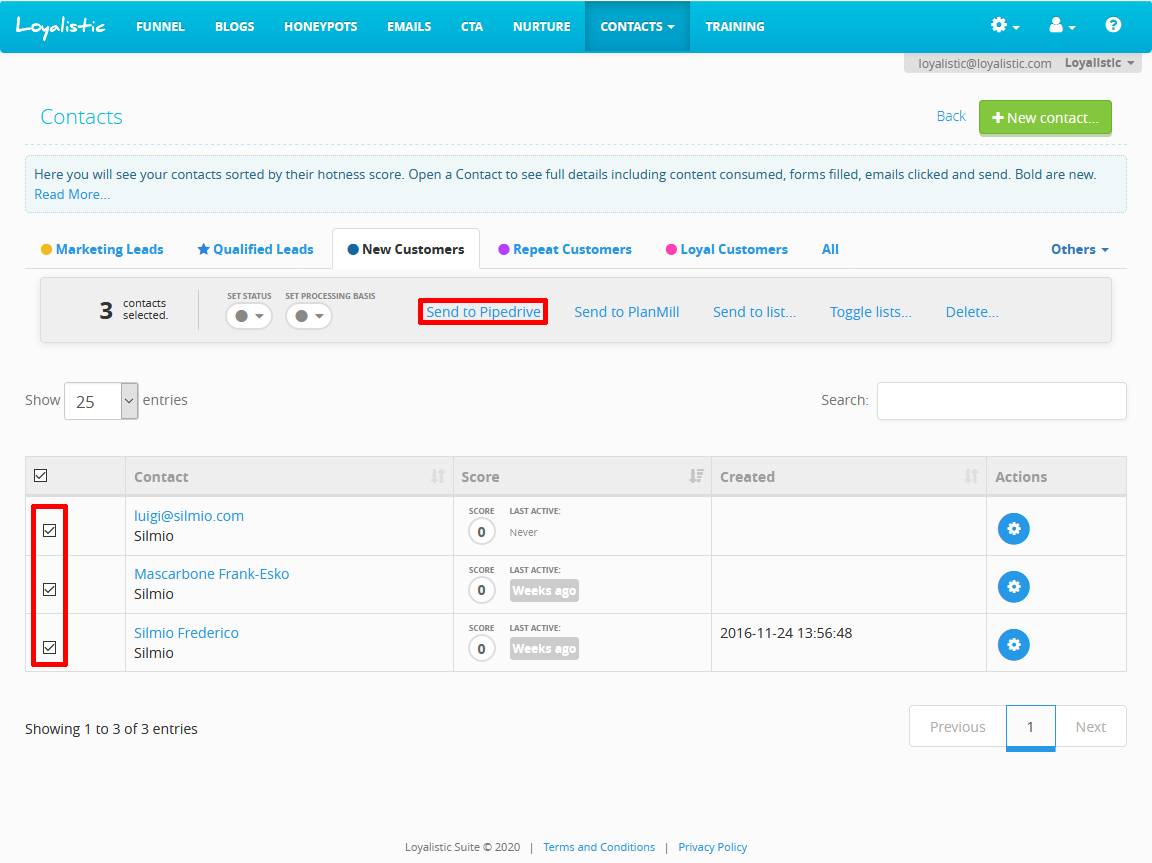Screen dimensions: 1152x863
Task: Open actions gear for luigi@silmio.com
Action: [1013, 529]
